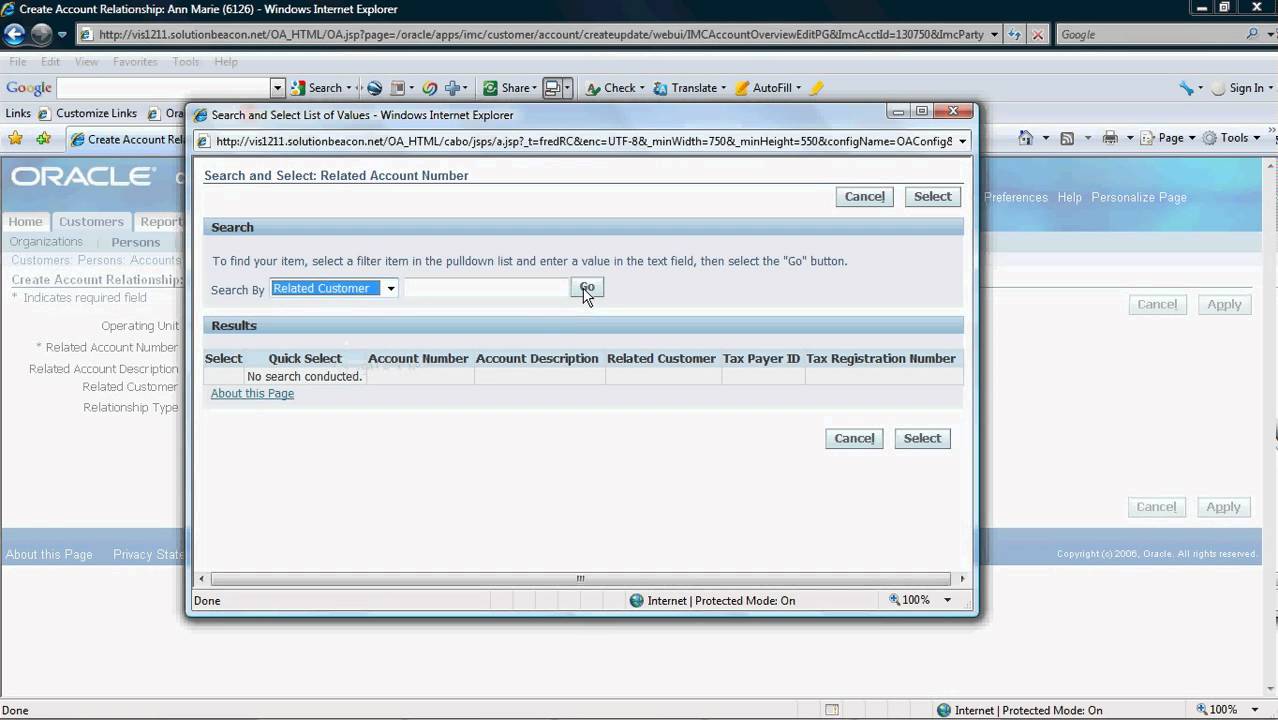Click the Google toolbar globe news icon
The width and height of the screenshot is (1278, 720).
[x=375, y=88]
